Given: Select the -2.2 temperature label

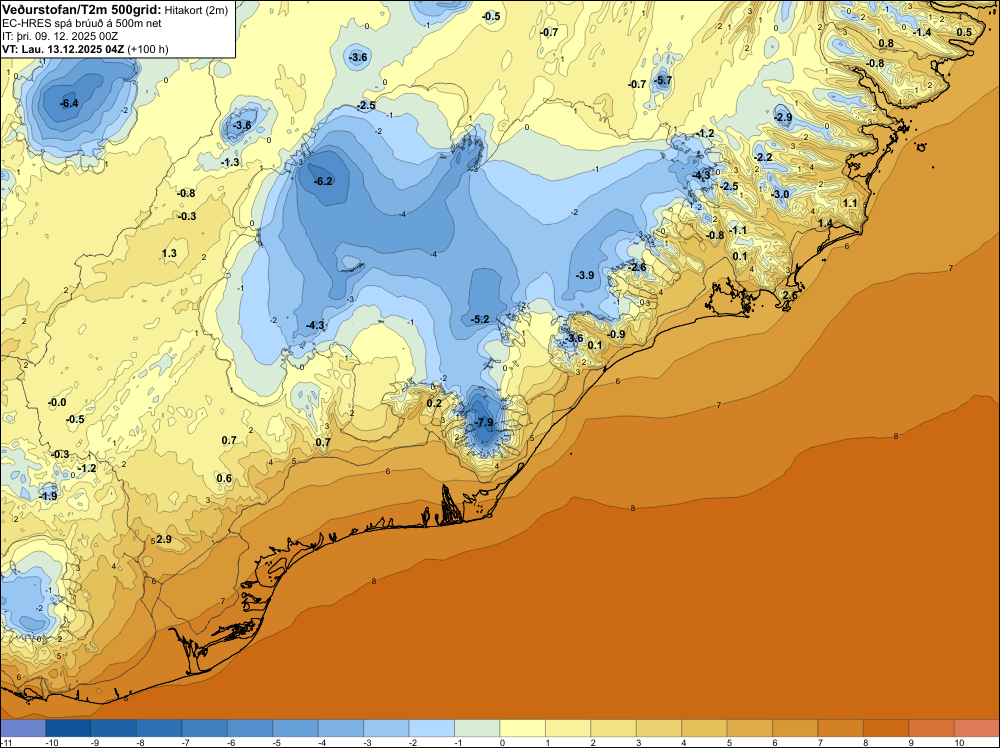Looking at the screenshot, I should click(763, 157).
